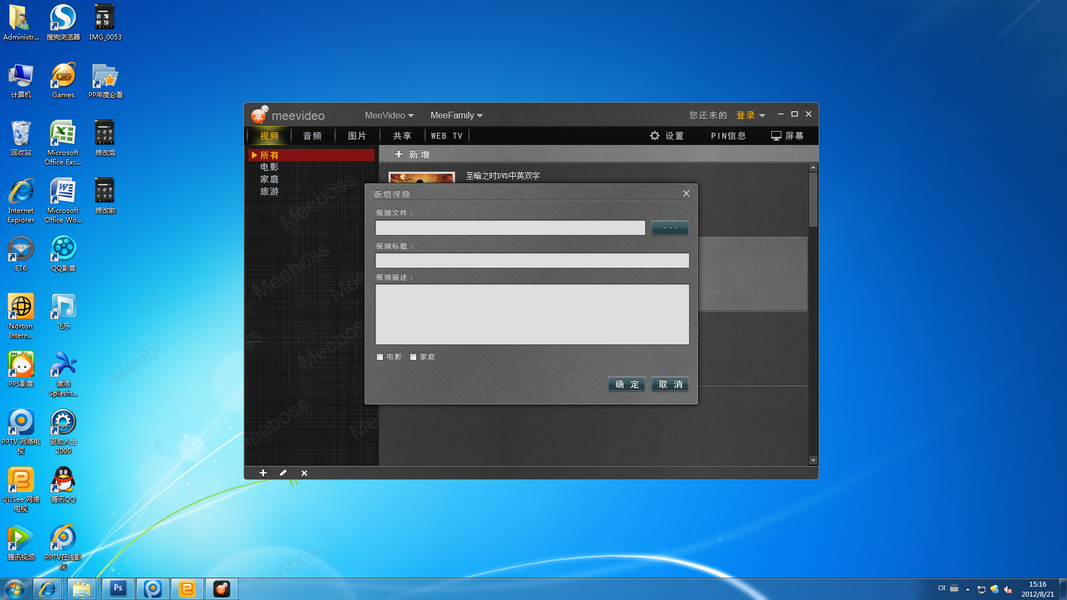Open the 搜狗浏览器 desktop shortcut
This screenshot has height=600, width=1067.
pyautogui.click(x=63, y=22)
